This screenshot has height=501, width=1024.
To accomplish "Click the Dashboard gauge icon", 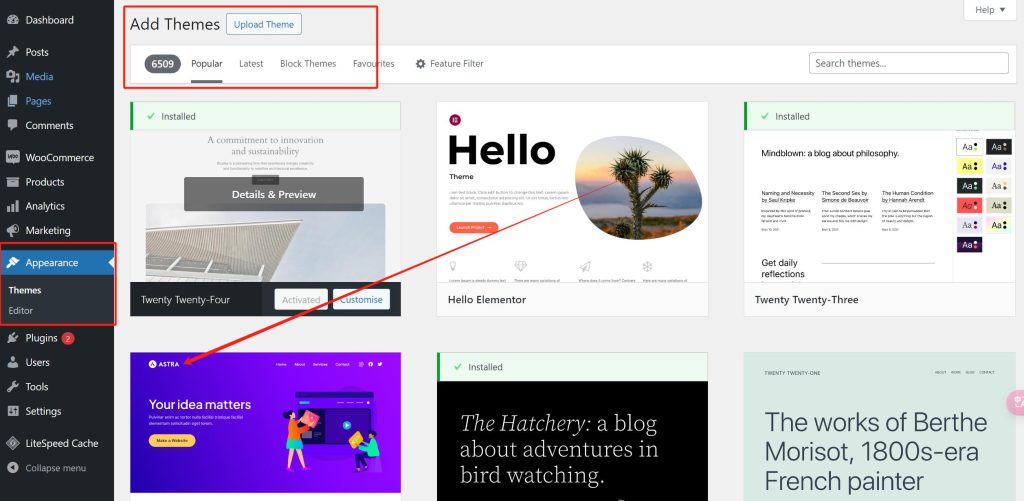I will point(12,20).
